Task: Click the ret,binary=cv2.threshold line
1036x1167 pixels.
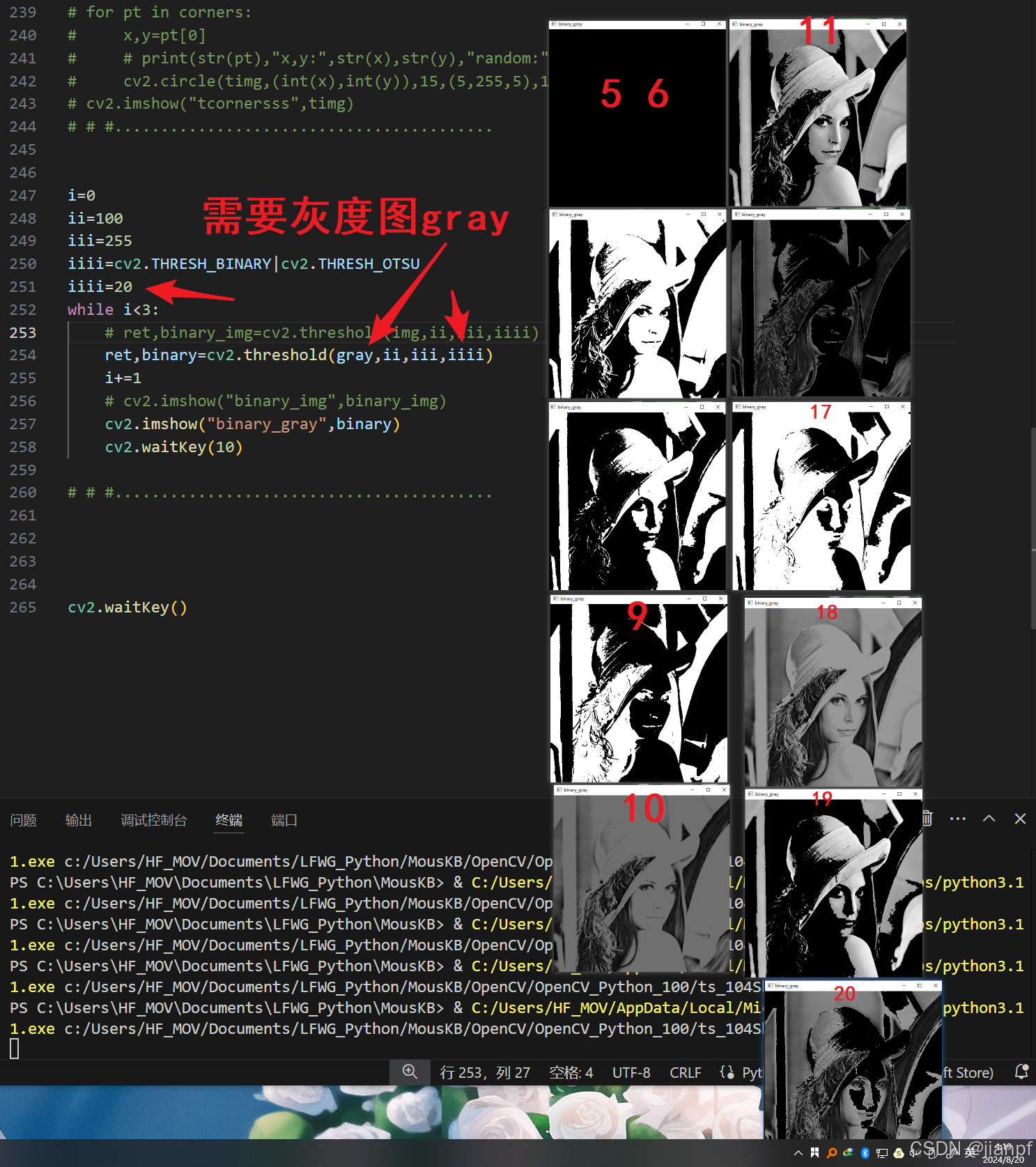Action: pos(299,355)
